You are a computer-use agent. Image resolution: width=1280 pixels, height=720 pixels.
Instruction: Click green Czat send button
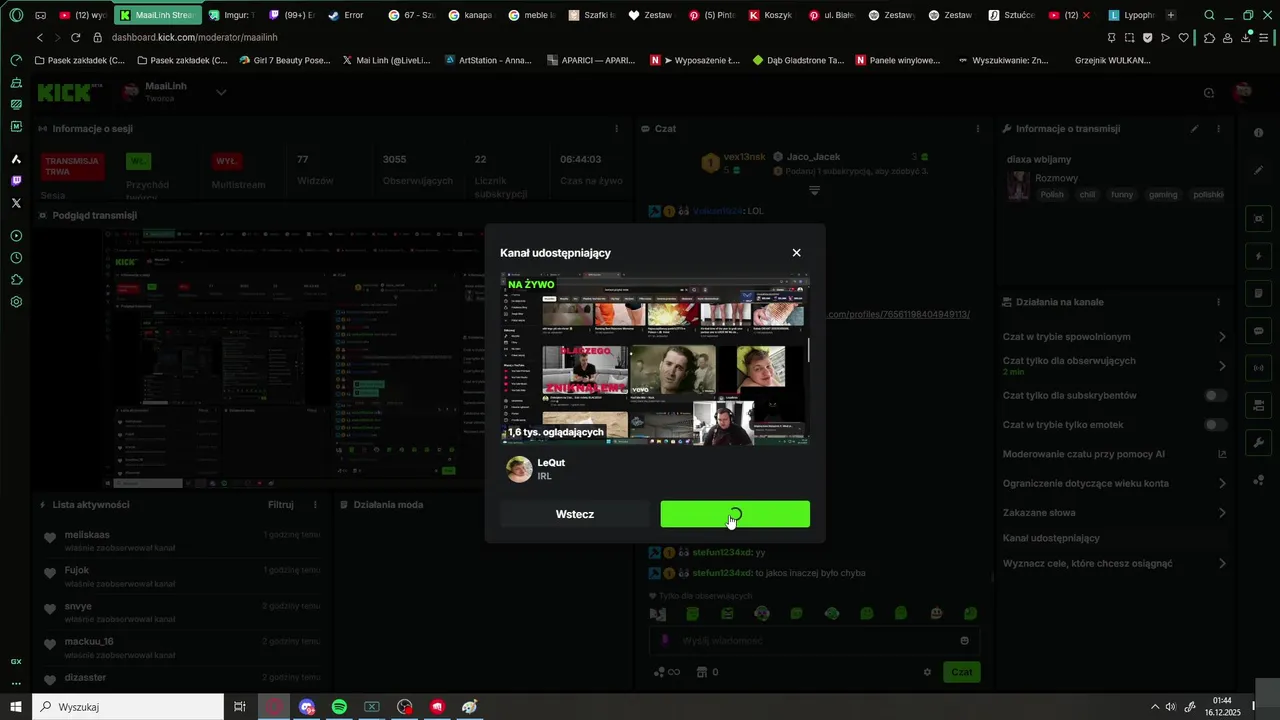(962, 672)
